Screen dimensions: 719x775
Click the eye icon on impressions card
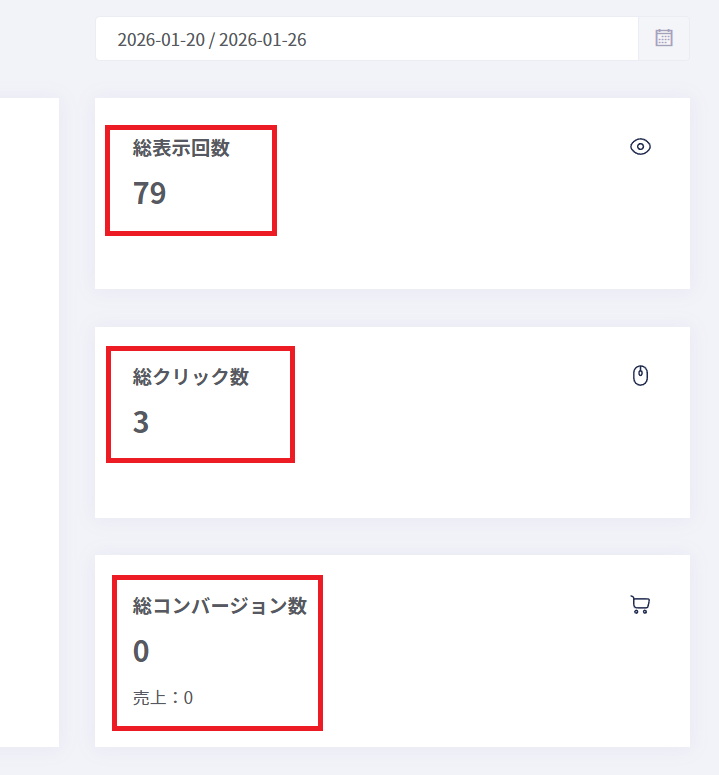pyautogui.click(x=640, y=147)
